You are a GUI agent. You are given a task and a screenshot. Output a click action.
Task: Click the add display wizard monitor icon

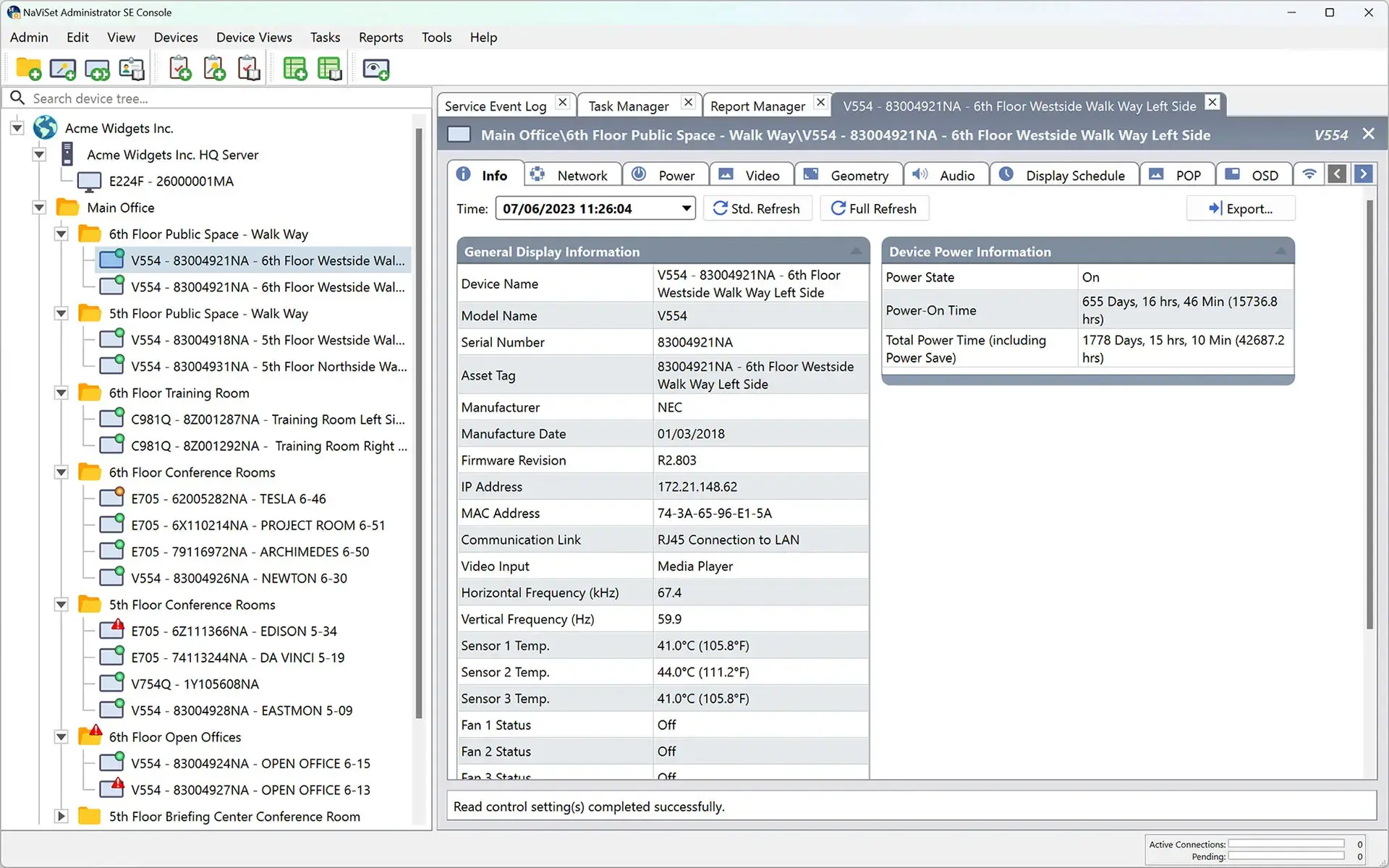(x=63, y=69)
